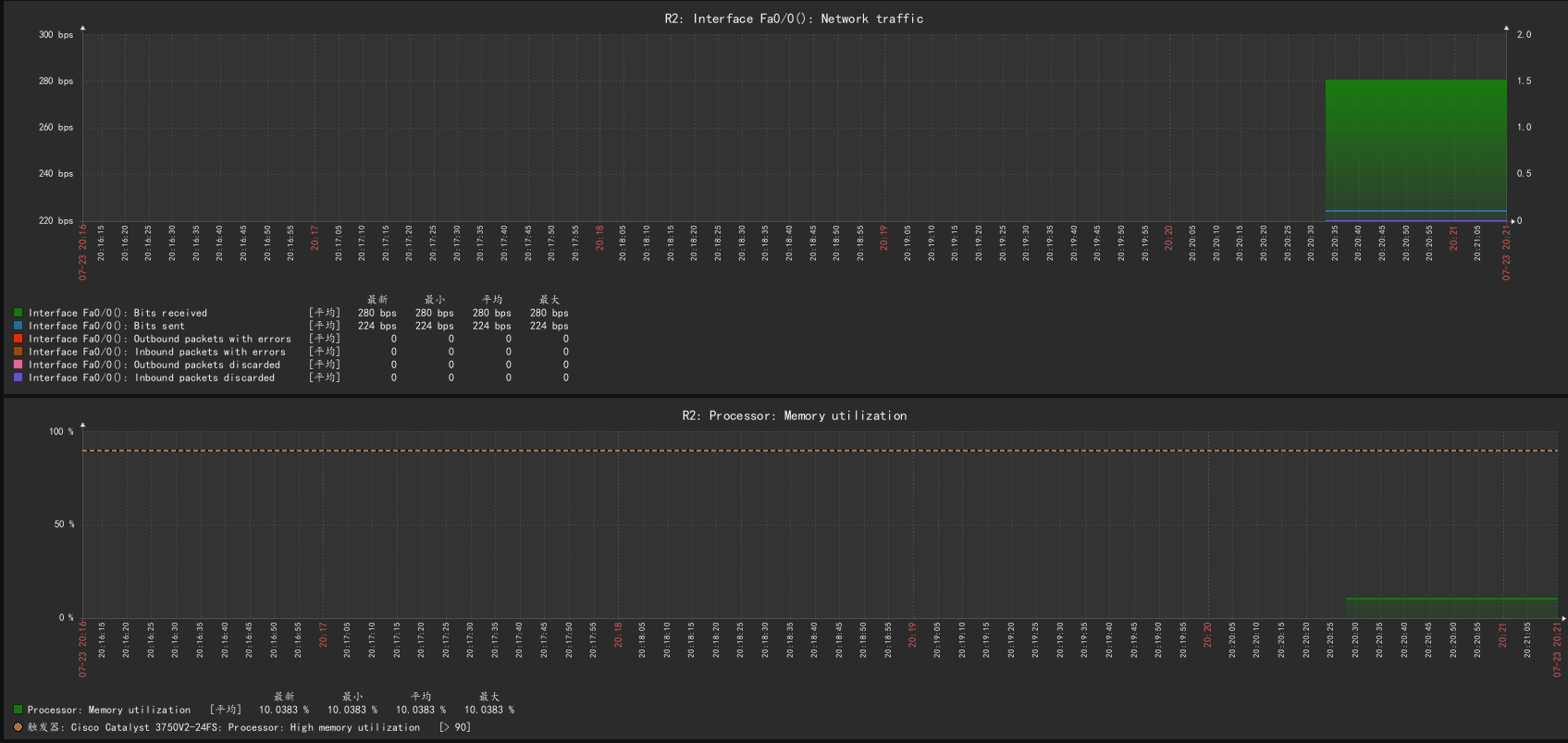Image resolution: width=1568 pixels, height=743 pixels.
Task: Click 20:17 time marker on memory graph
Action: [x=323, y=635]
